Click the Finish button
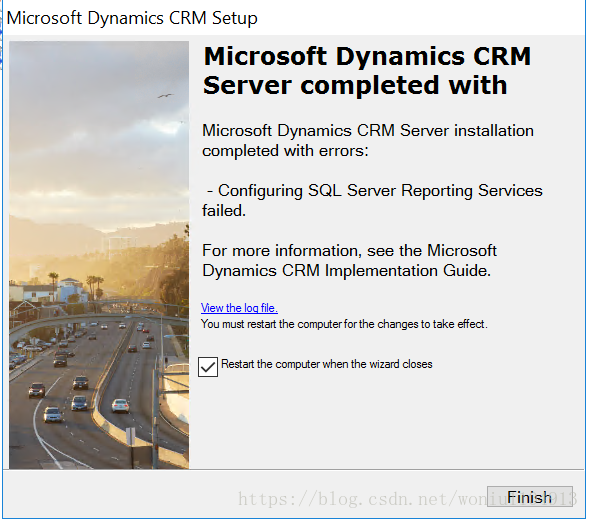The image size is (589, 519). point(529,497)
